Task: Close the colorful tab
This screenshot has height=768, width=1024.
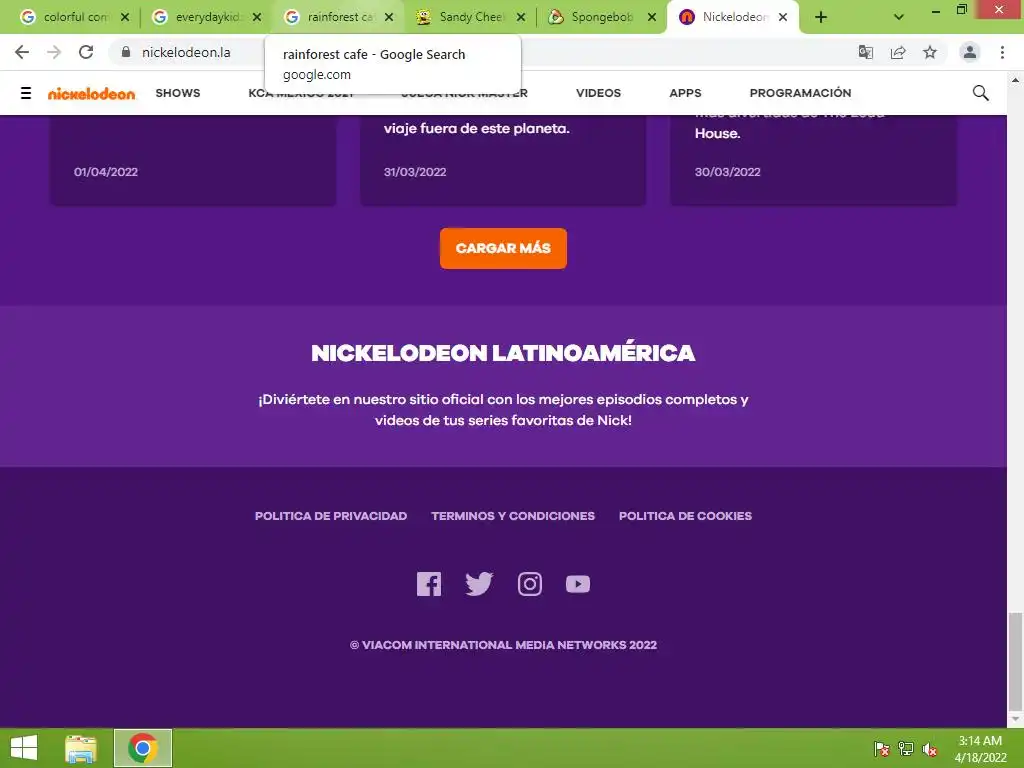Action: 125,17
